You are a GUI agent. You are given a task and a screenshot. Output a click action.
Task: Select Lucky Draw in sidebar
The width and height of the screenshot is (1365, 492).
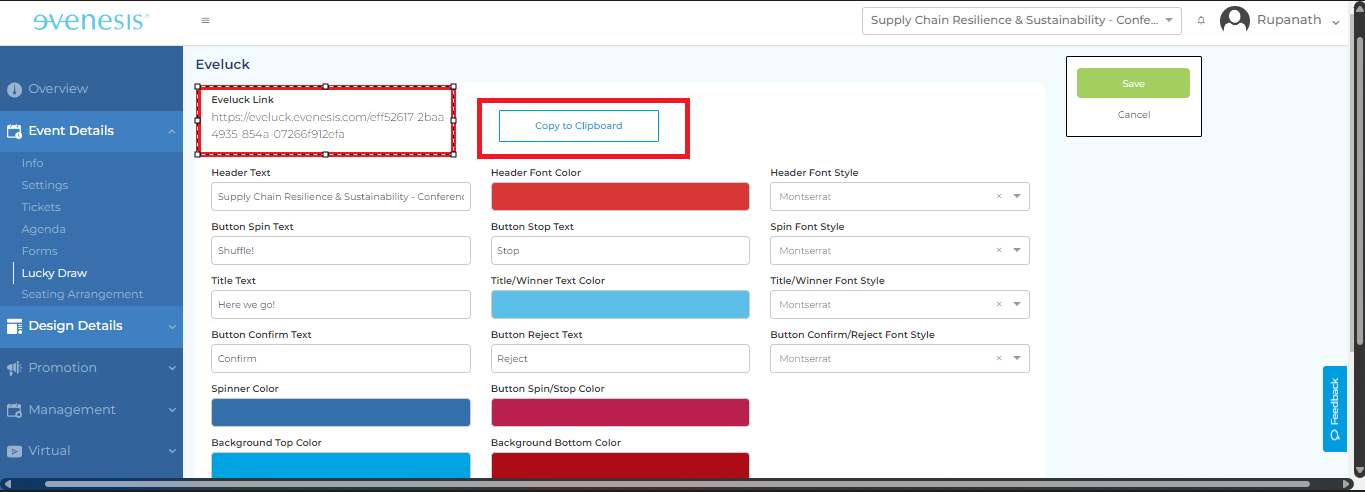pyautogui.click(x=54, y=273)
